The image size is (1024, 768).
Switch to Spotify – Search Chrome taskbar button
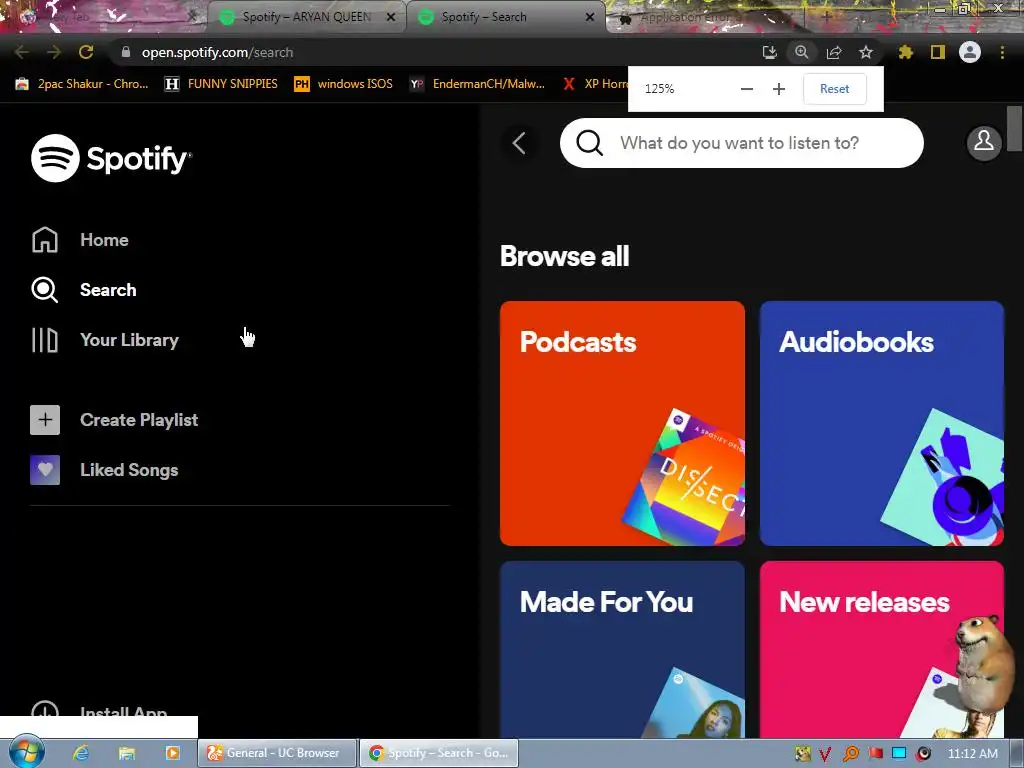pos(440,753)
